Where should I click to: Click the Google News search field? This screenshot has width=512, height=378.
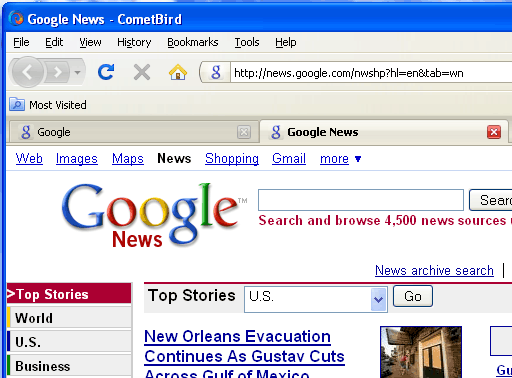(361, 200)
